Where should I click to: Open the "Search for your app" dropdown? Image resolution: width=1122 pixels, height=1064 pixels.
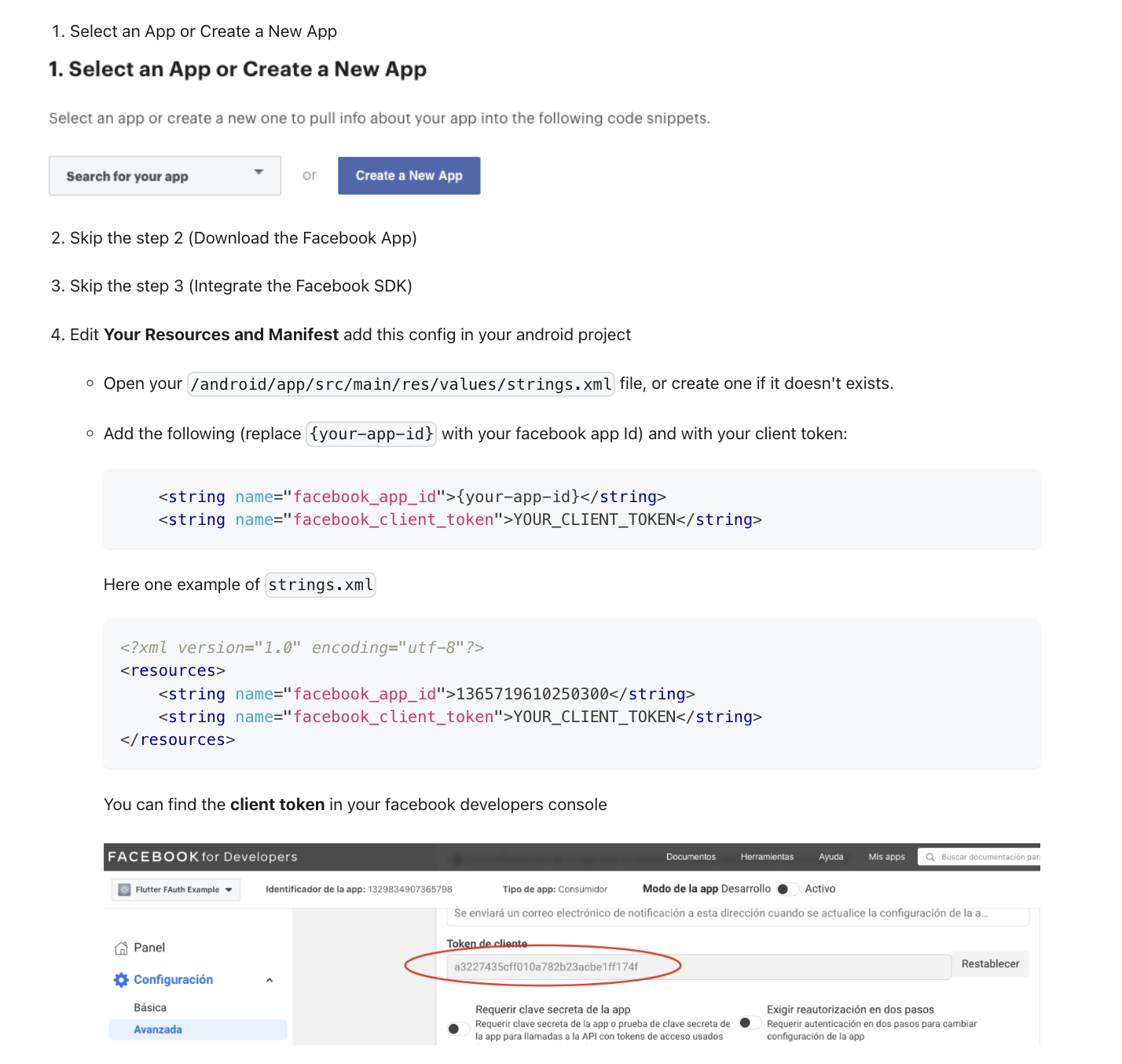tap(165, 176)
